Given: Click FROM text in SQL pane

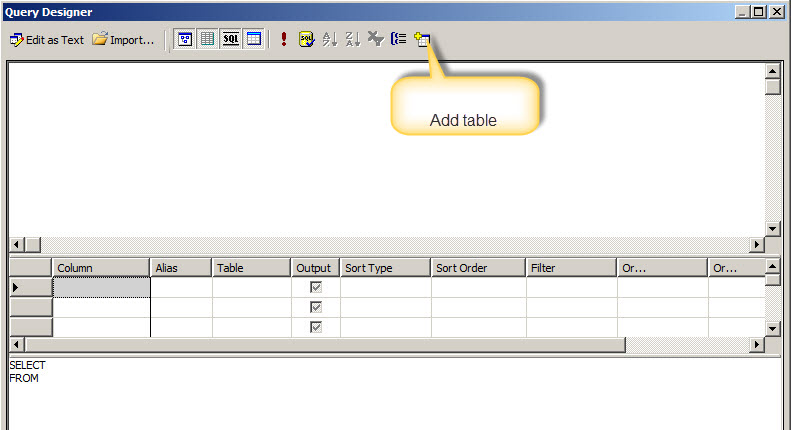Looking at the screenshot, I should [24, 378].
